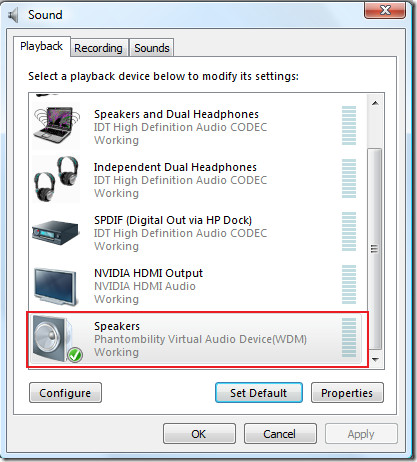
Task: Close the Sound dialog window
Action: (x=385, y=10)
